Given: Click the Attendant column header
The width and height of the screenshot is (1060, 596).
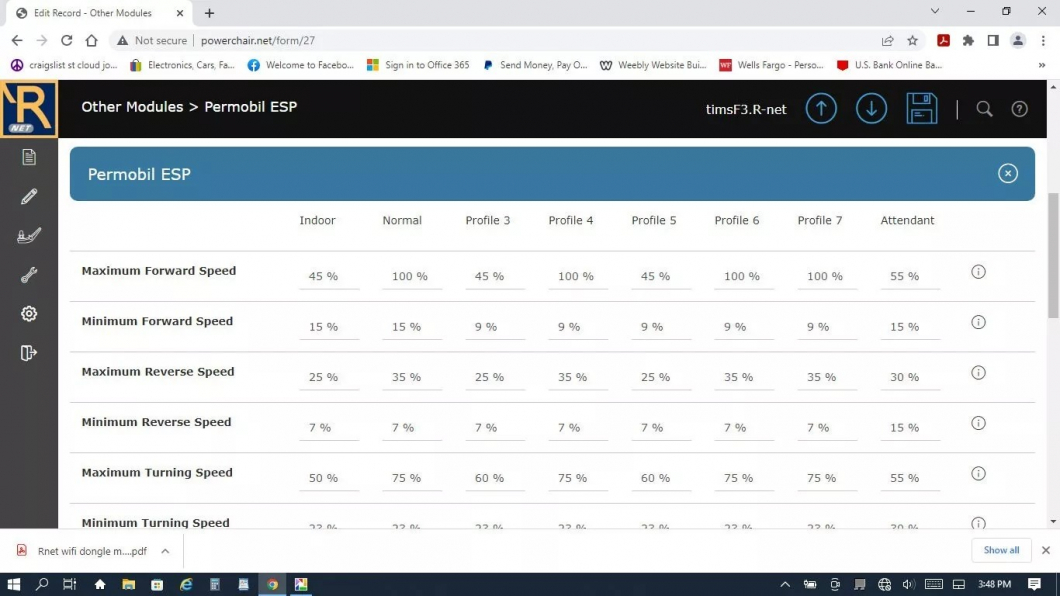Looking at the screenshot, I should coord(907,220).
